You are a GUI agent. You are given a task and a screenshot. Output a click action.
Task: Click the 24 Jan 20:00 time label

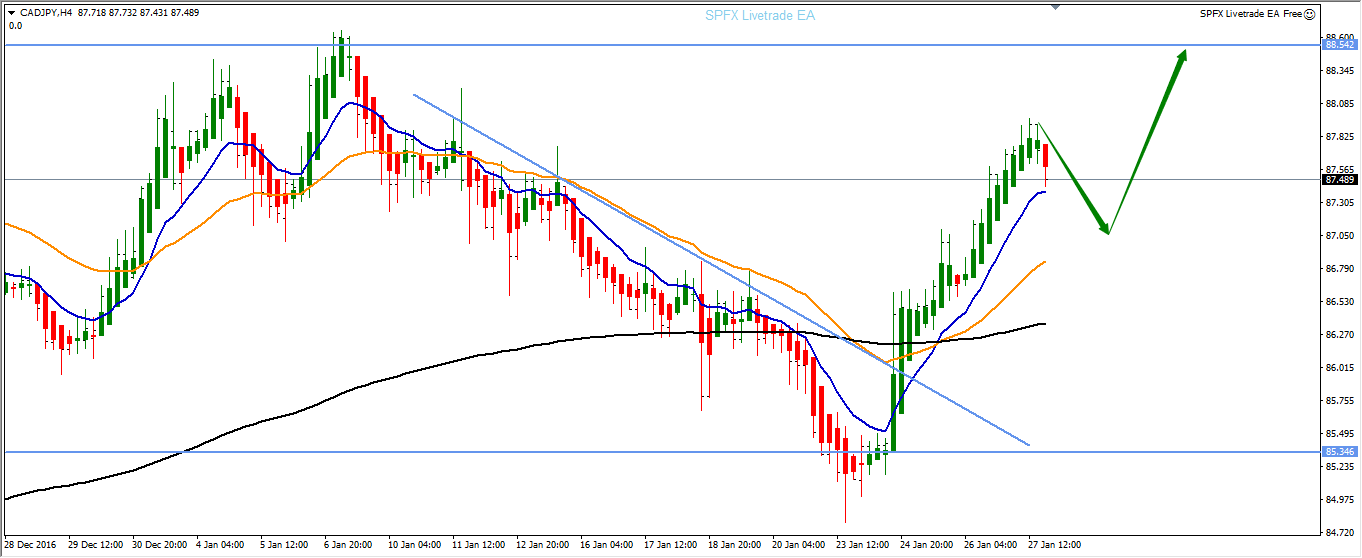[927, 545]
